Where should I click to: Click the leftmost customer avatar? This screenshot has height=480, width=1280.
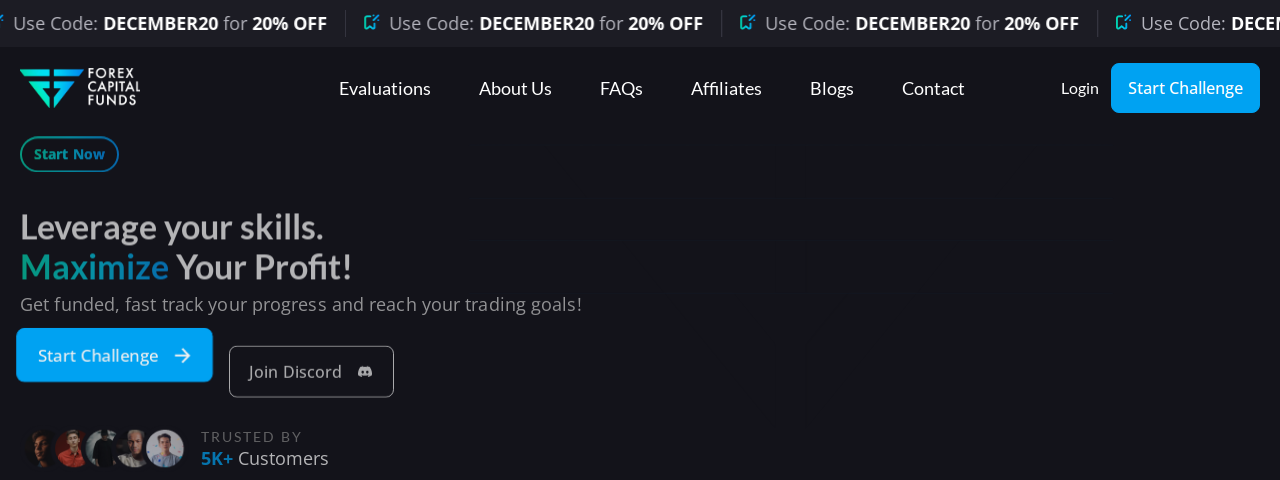(42, 449)
